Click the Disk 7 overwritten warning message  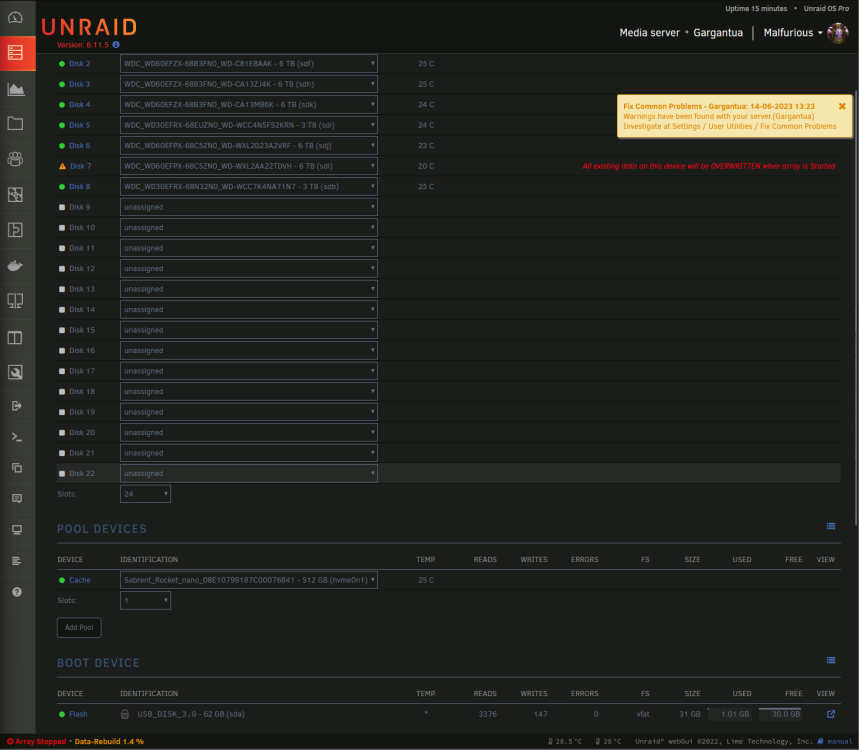tap(709, 166)
